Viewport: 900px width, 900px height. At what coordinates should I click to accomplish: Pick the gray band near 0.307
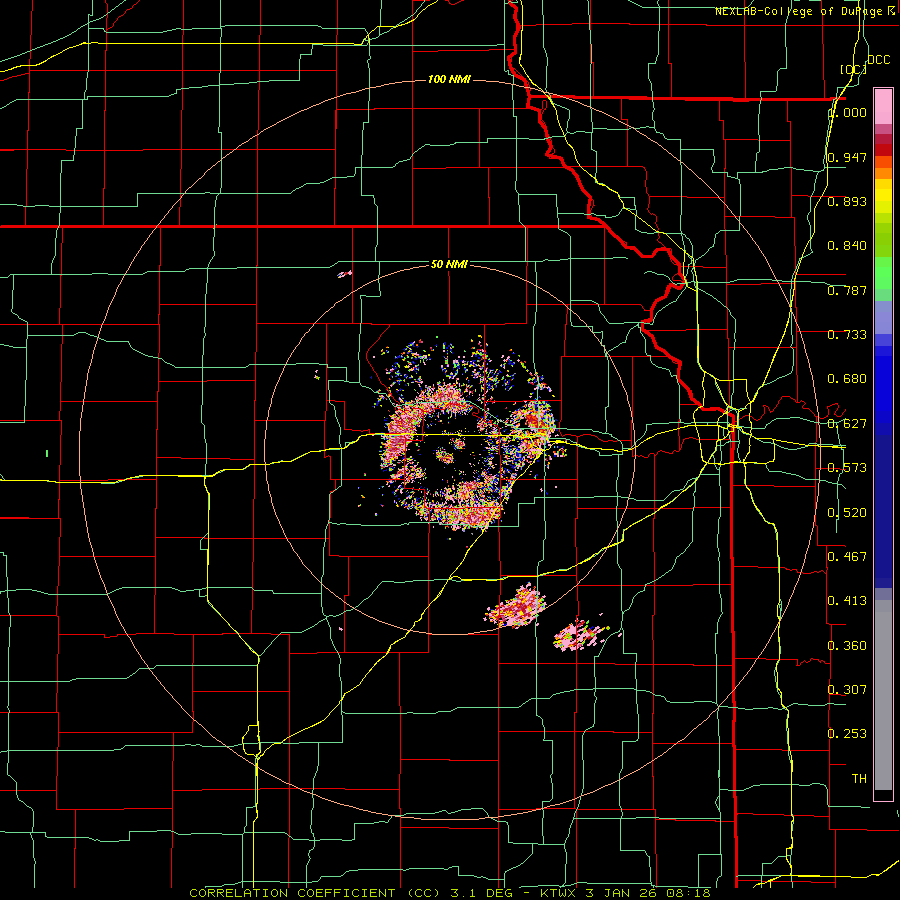(x=883, y=695)
